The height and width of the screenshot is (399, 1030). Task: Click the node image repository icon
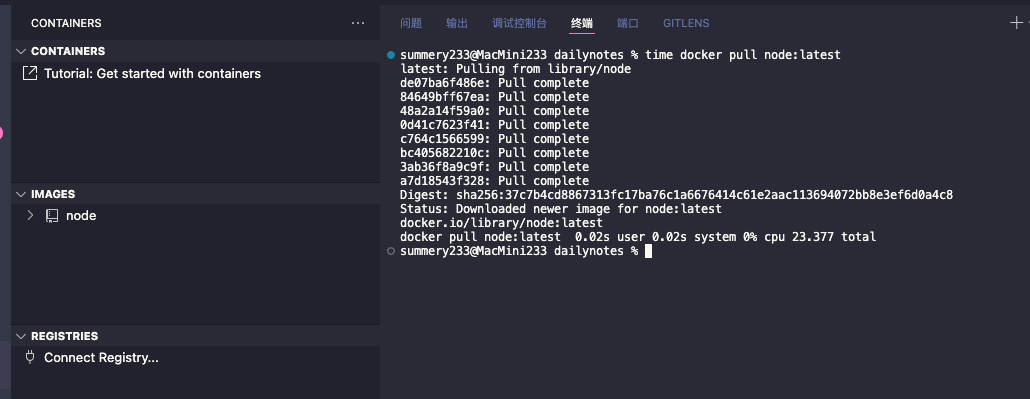coord(52,216)
